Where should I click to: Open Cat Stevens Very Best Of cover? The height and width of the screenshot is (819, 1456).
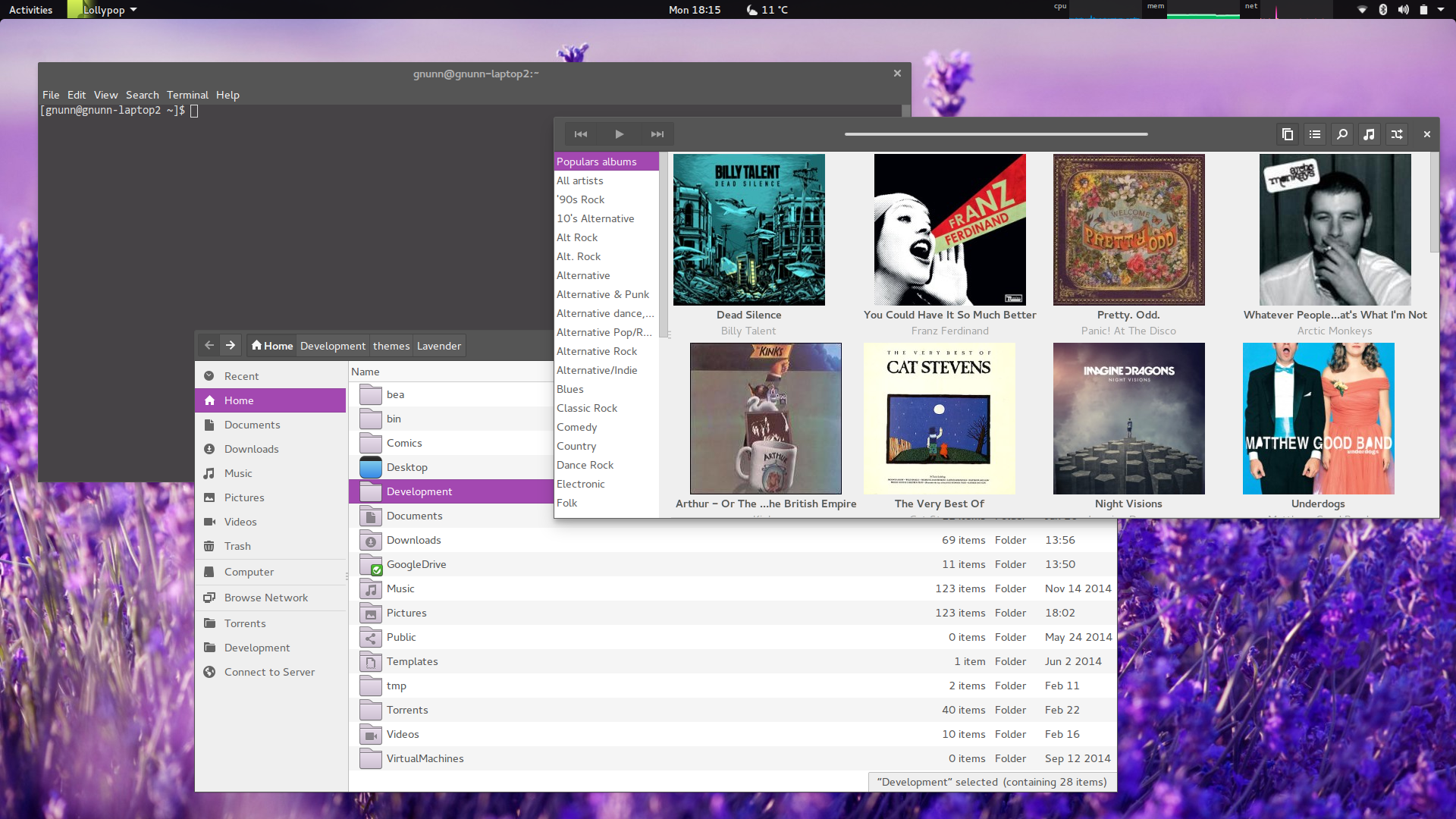pos(940,419)
